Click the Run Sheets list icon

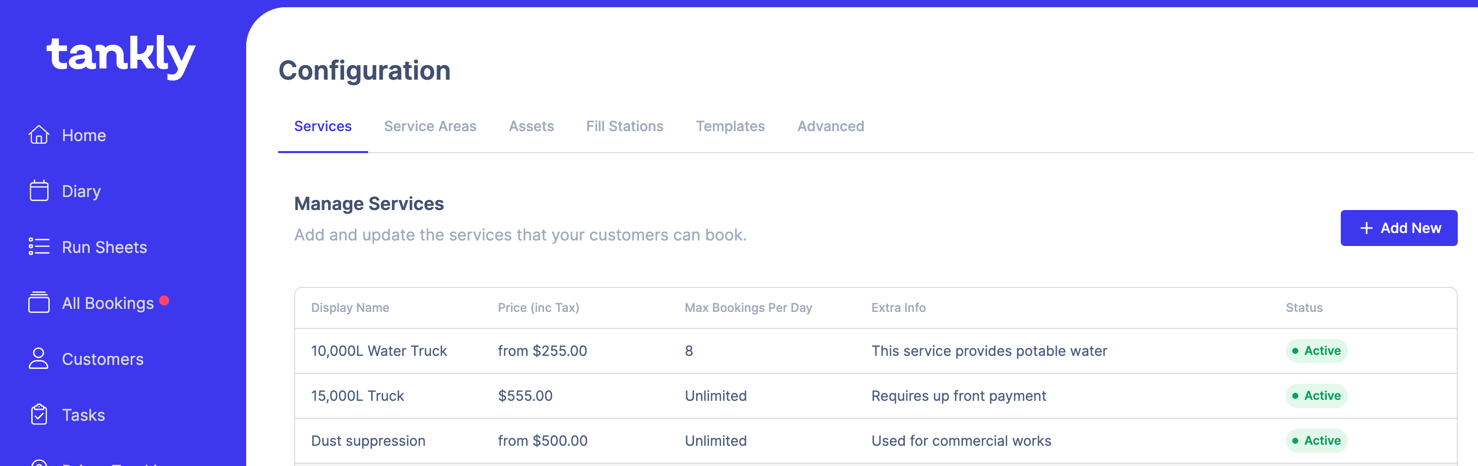point(39,247)
